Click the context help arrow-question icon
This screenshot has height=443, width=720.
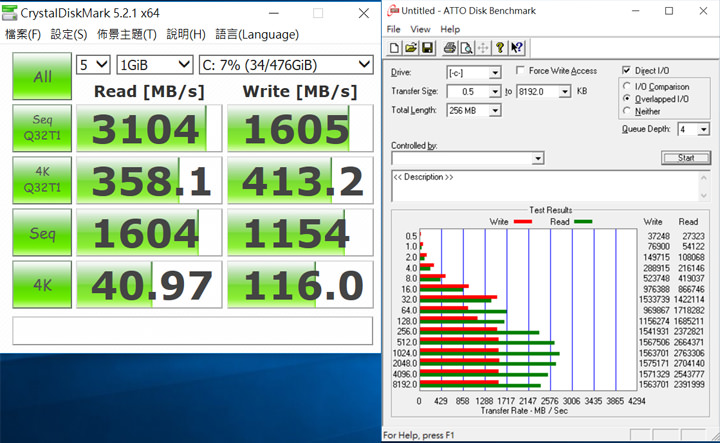516,48
